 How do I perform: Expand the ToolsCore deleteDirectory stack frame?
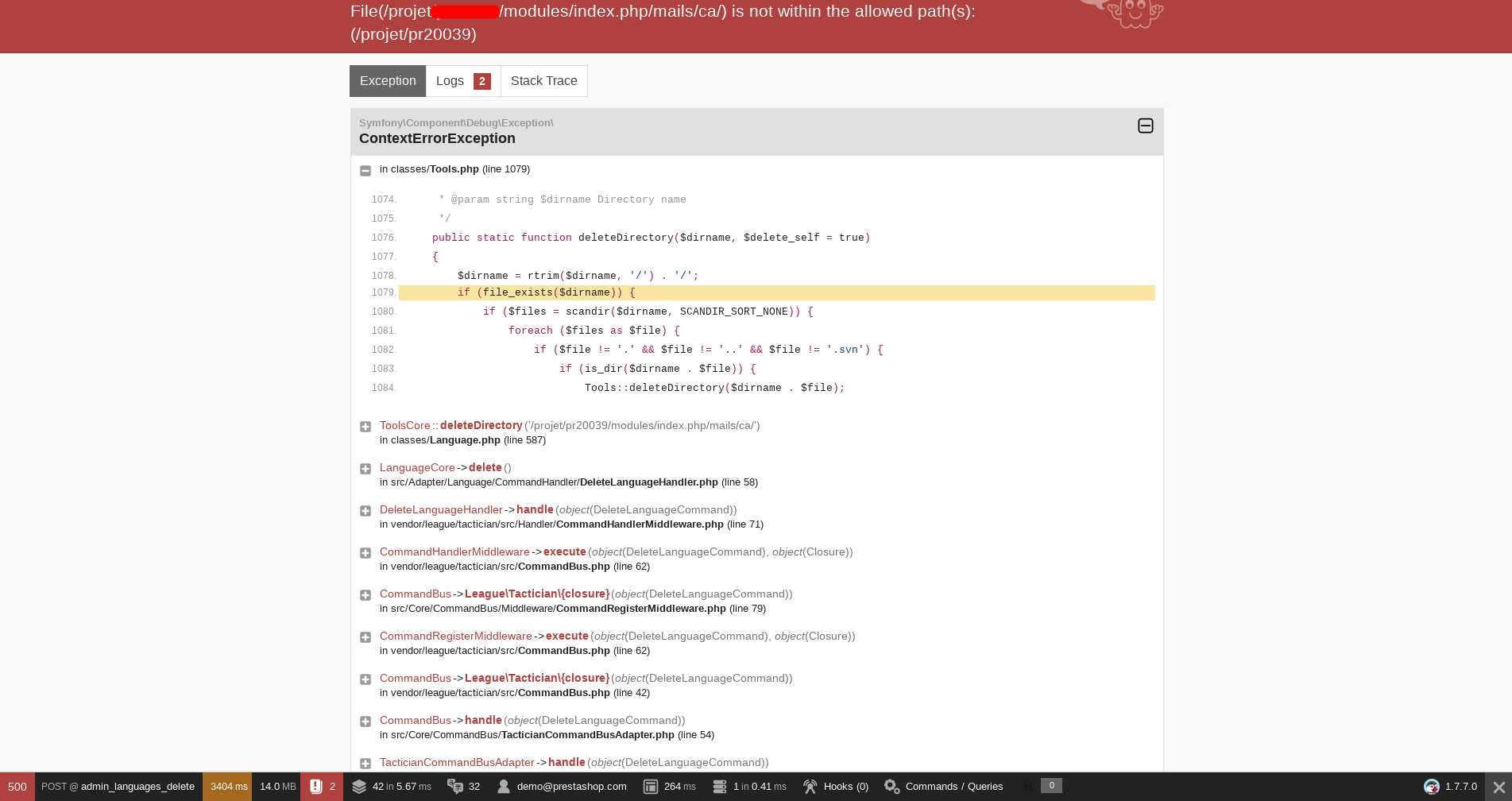pos(365,427)
